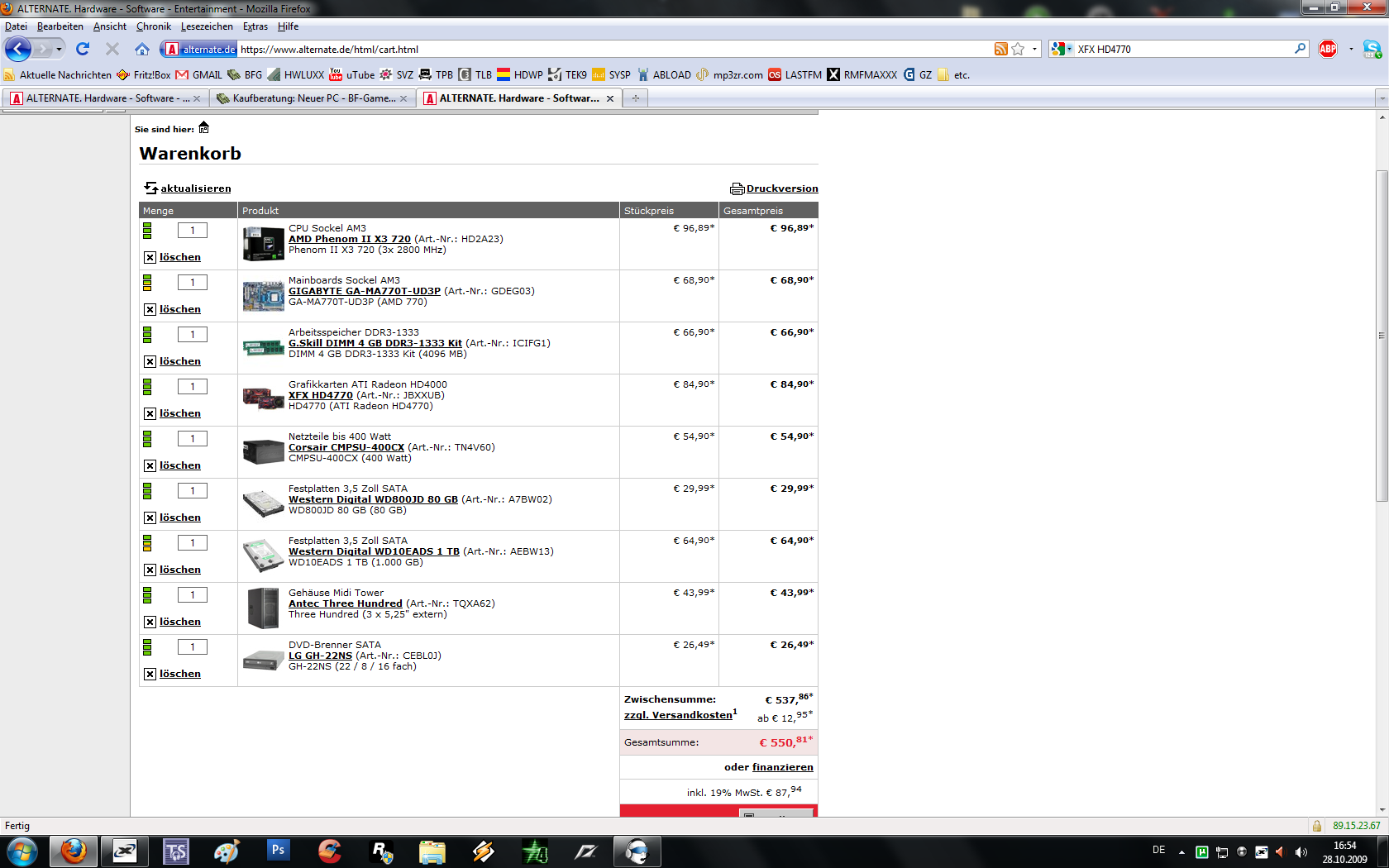Open the ABLOAD bookmark

point(664,74)
